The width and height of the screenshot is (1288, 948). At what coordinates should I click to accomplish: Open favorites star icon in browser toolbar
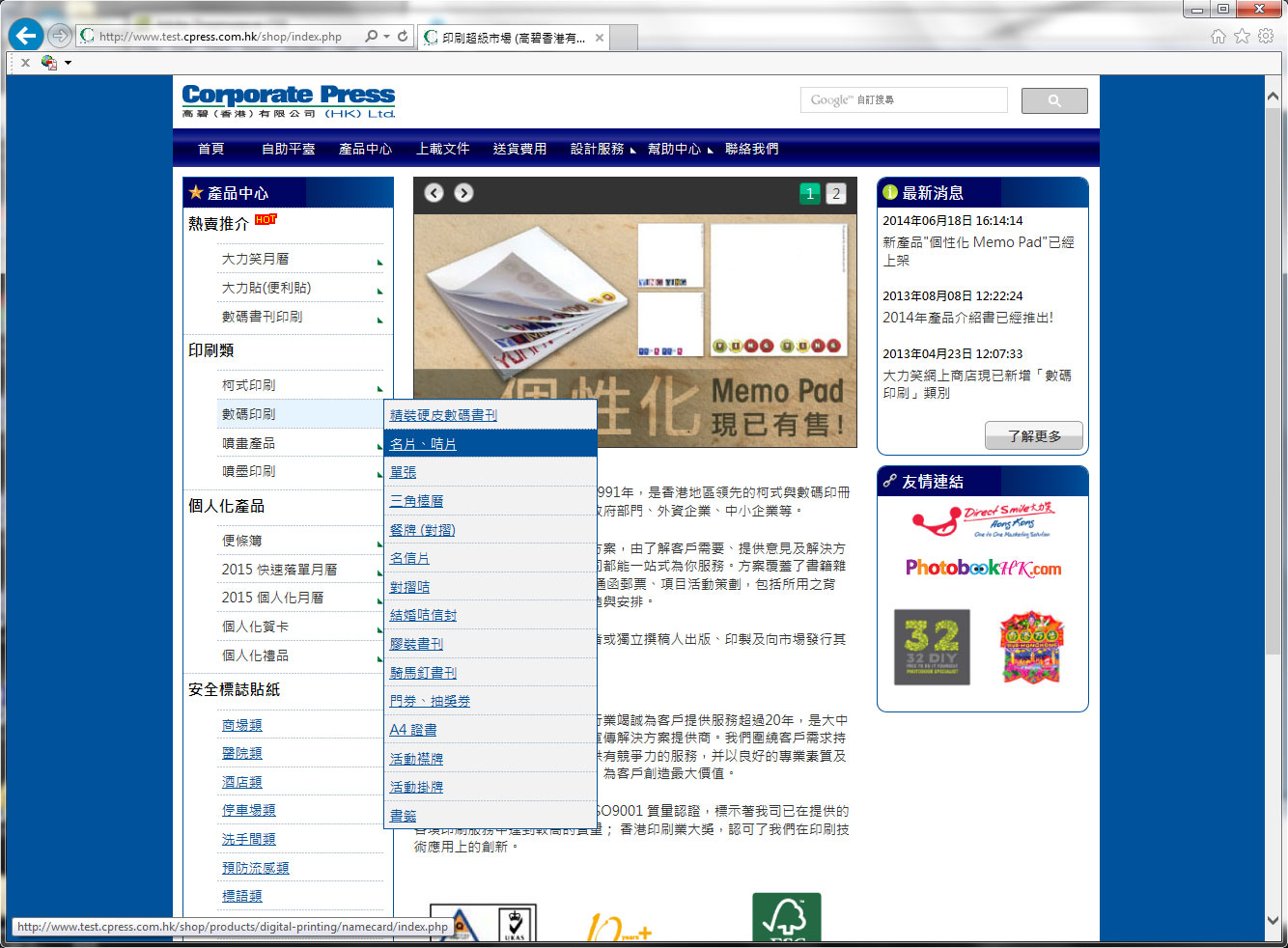click(x=1243, y=37)
